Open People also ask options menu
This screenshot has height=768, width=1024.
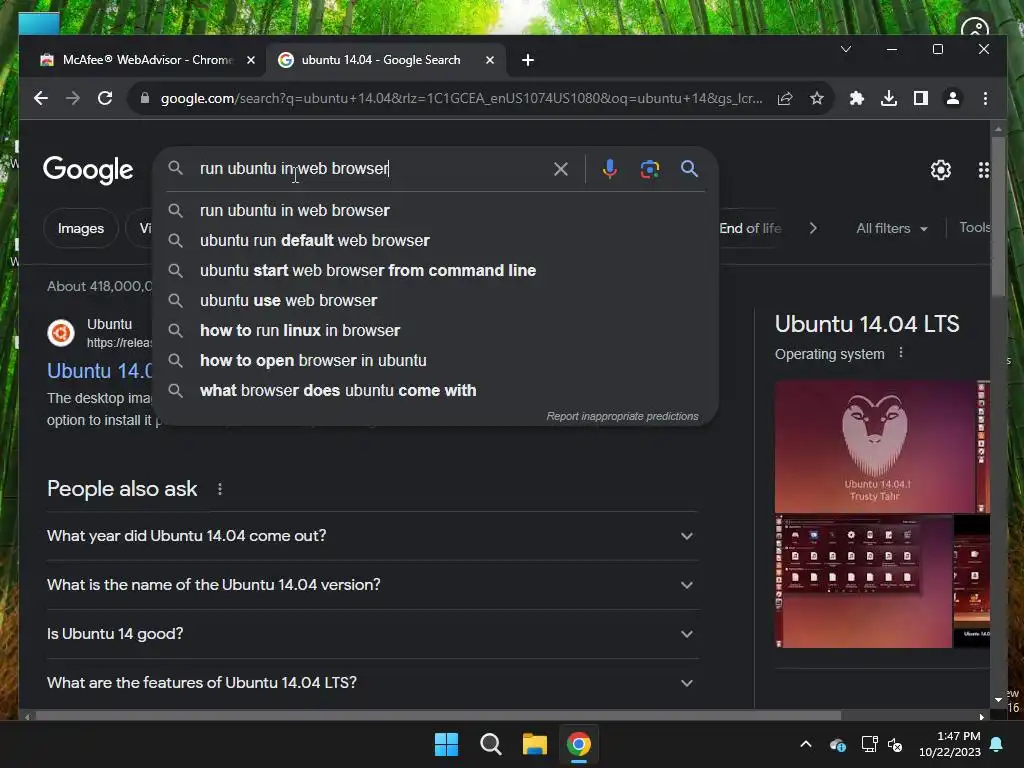pos(219,489)
